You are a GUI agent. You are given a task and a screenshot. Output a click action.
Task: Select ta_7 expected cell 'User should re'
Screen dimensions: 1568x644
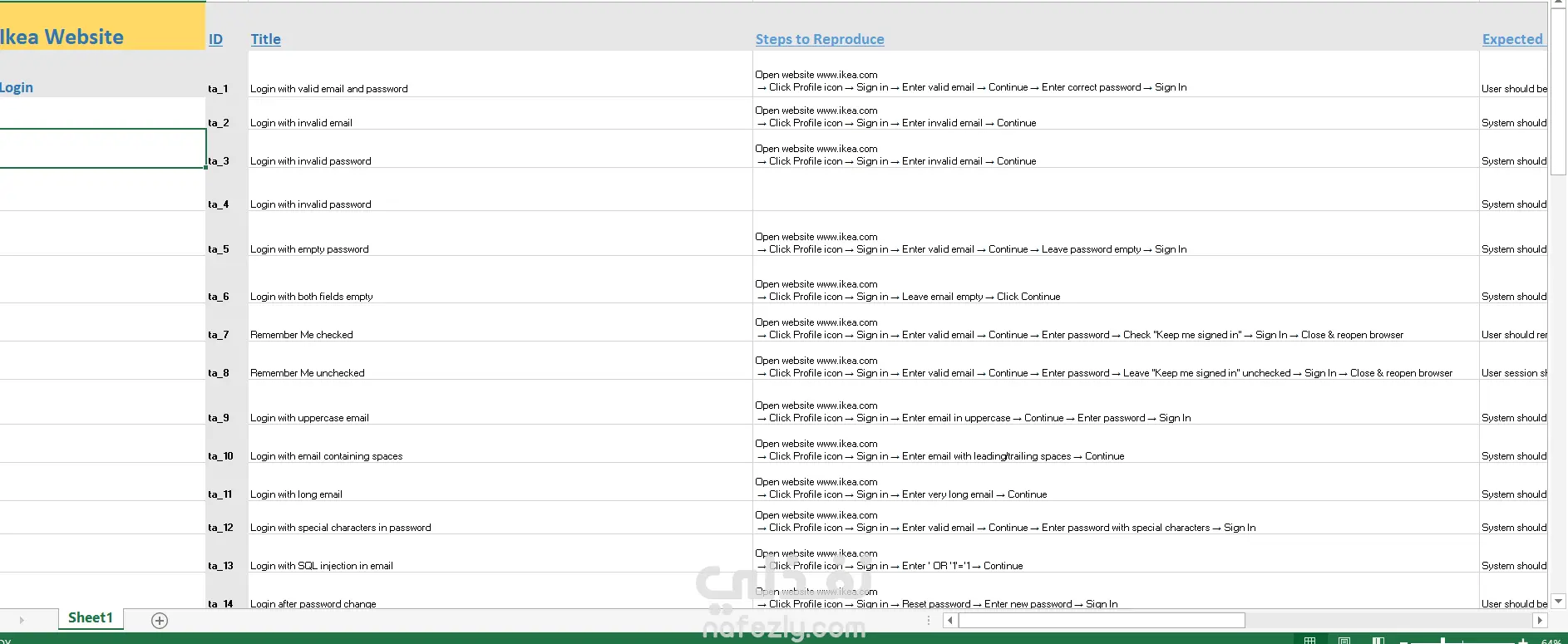(1514, 322)
